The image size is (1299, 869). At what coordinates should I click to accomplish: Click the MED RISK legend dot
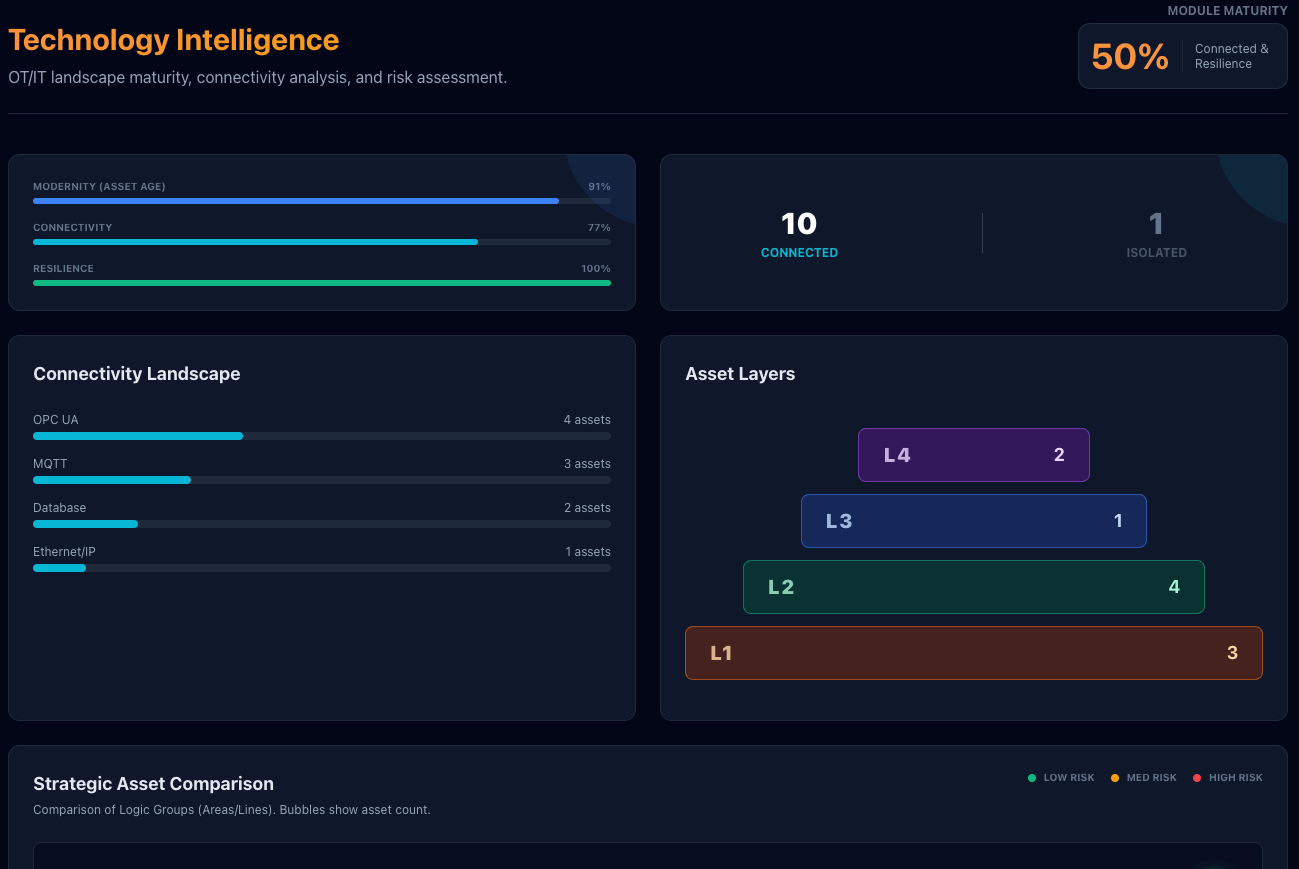(x=1115, y=777)
